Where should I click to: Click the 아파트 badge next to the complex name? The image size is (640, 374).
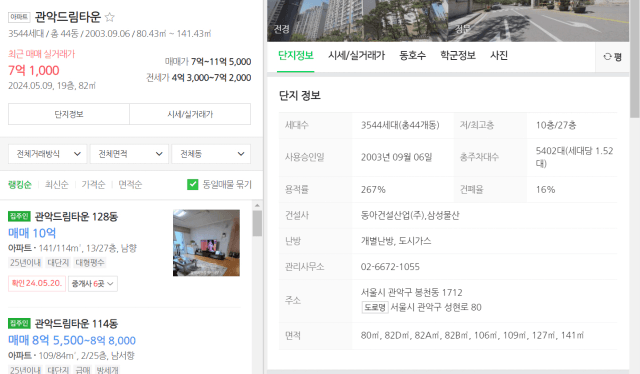[19, 17]
